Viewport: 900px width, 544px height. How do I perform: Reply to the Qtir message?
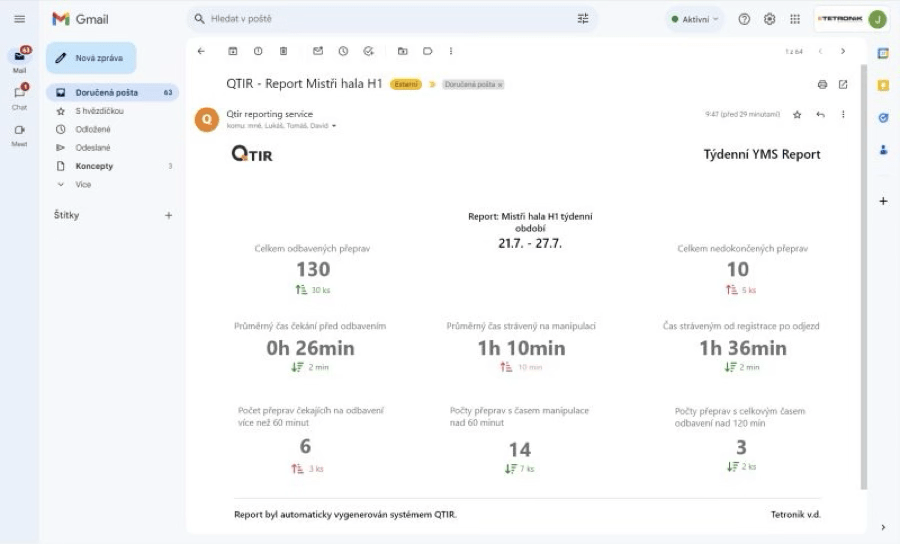820,115
